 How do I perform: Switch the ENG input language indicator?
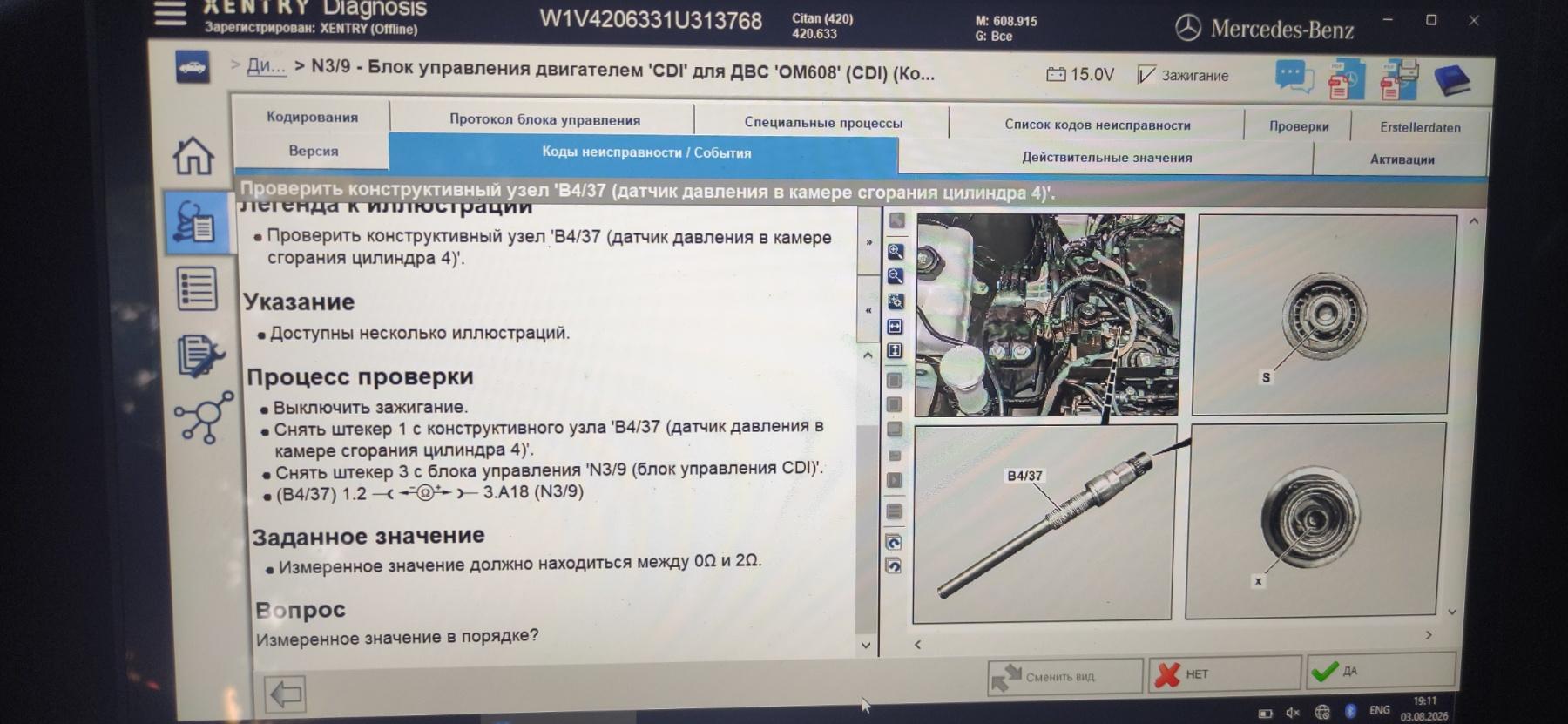[1380, 710]
